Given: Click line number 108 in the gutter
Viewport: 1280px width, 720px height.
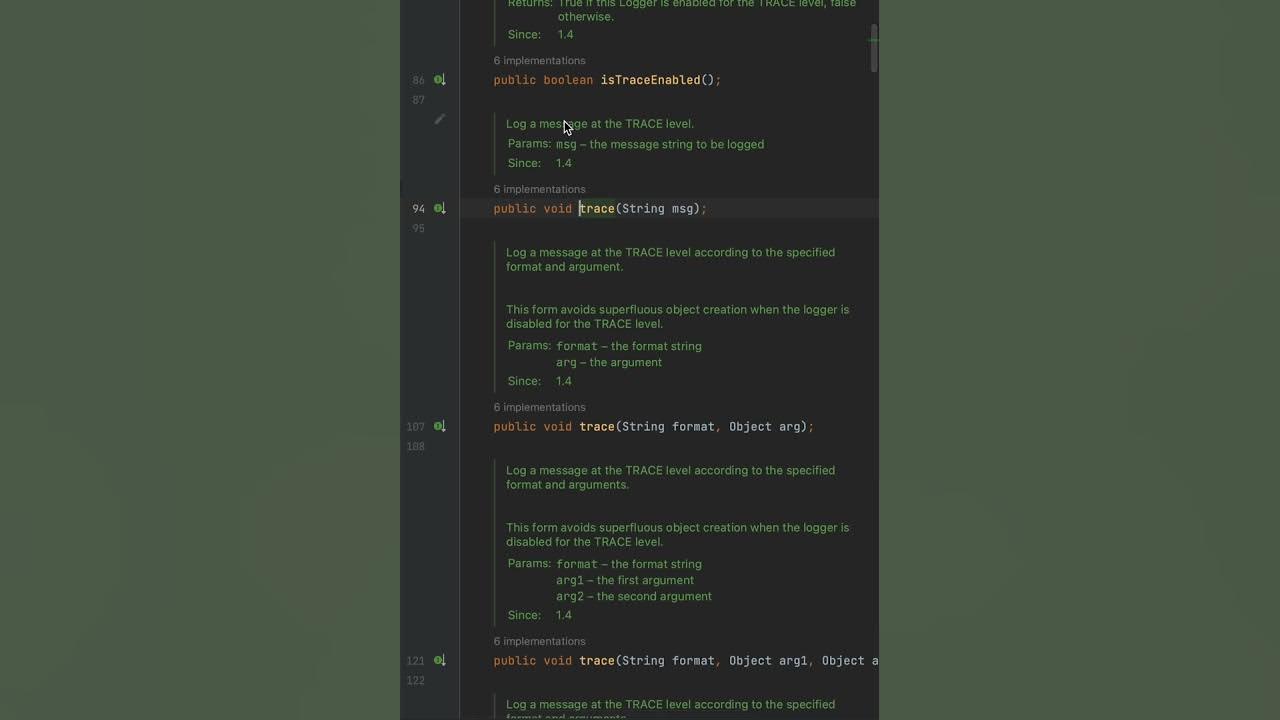Looking at the screenshot, I should [x=415, y=446].
